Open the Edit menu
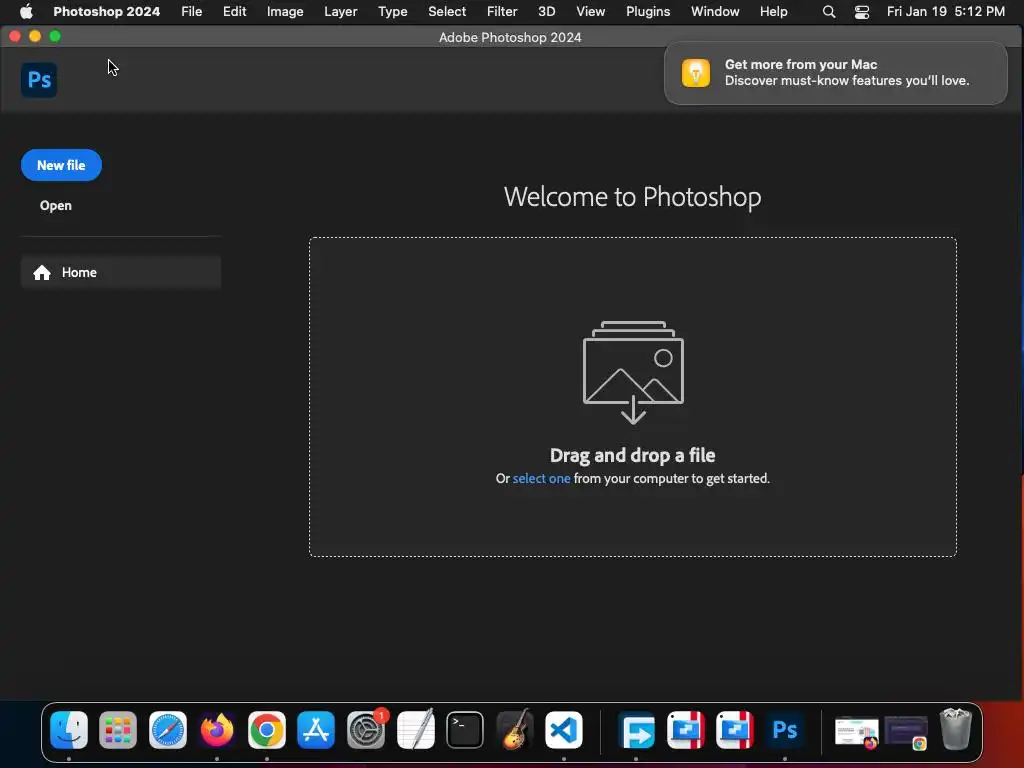Screen dimensions: 1024x768 point(234,12)
